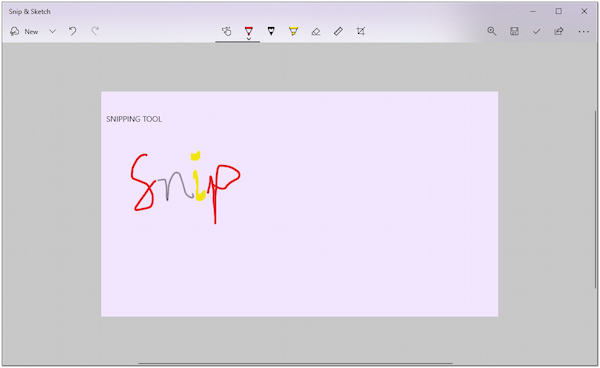Open ballpoint pen options chevron
This screenshot has width=600, height=368.
click(249, 39)
